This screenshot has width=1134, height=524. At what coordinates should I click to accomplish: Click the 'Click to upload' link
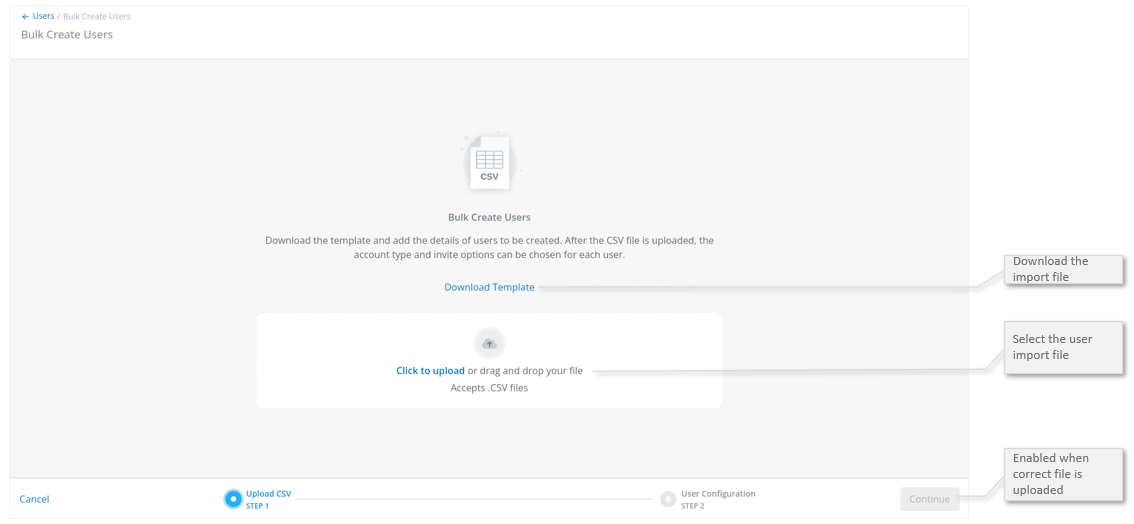pos(430,371)
